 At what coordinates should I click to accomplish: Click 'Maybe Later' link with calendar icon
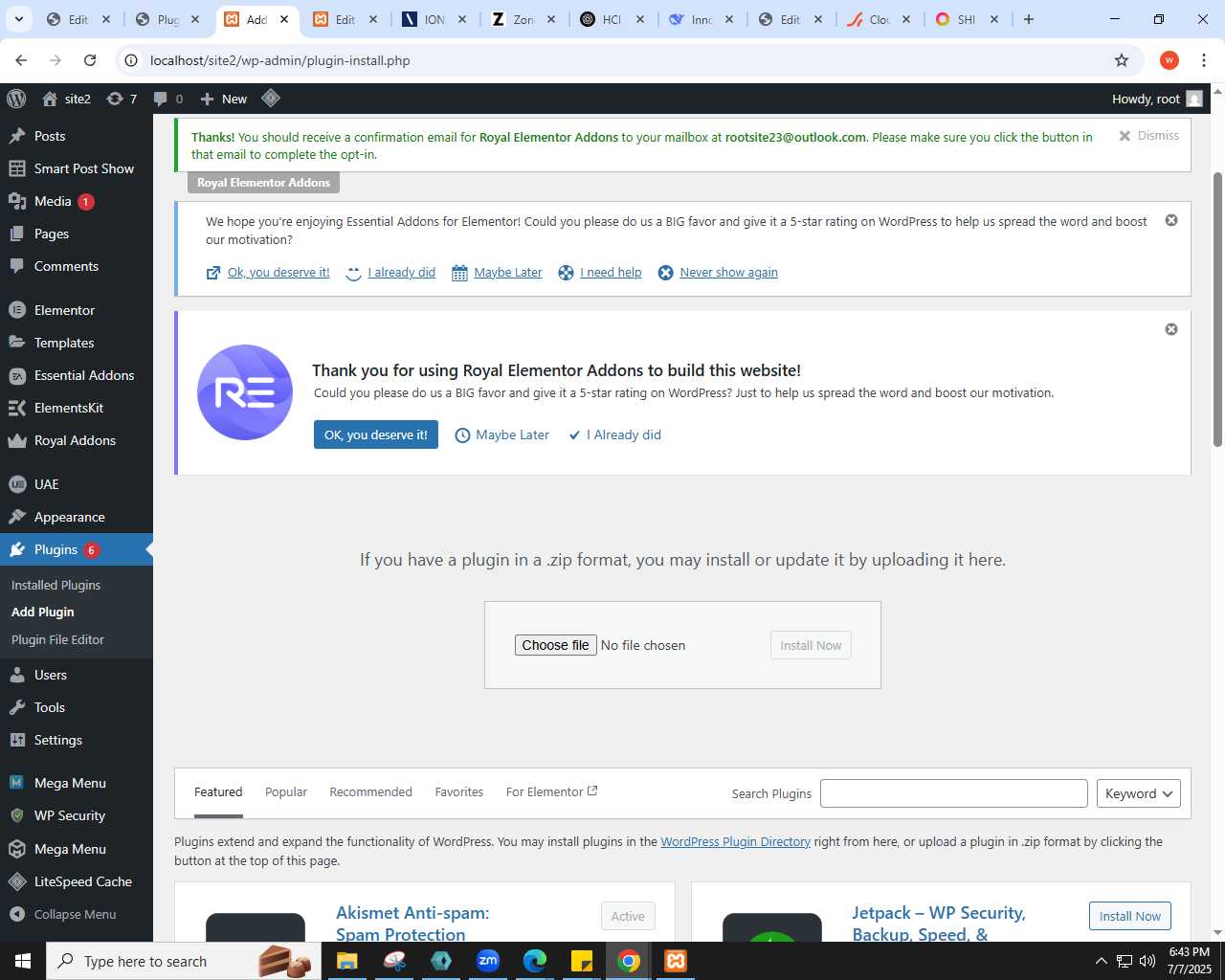[508, 273]
